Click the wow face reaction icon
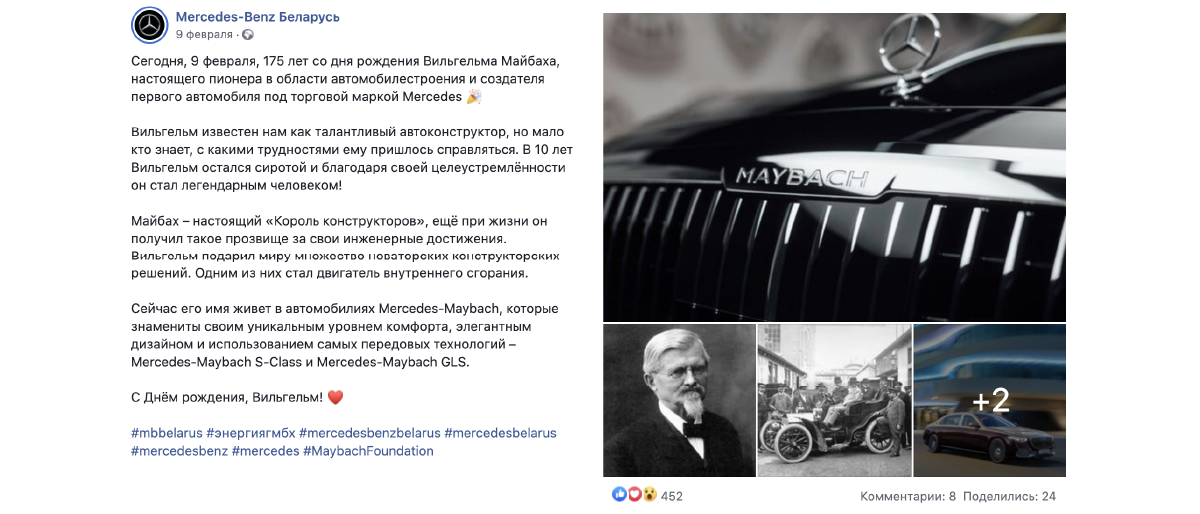This screenshot has height=514, width=1200. tap(649, 495)
